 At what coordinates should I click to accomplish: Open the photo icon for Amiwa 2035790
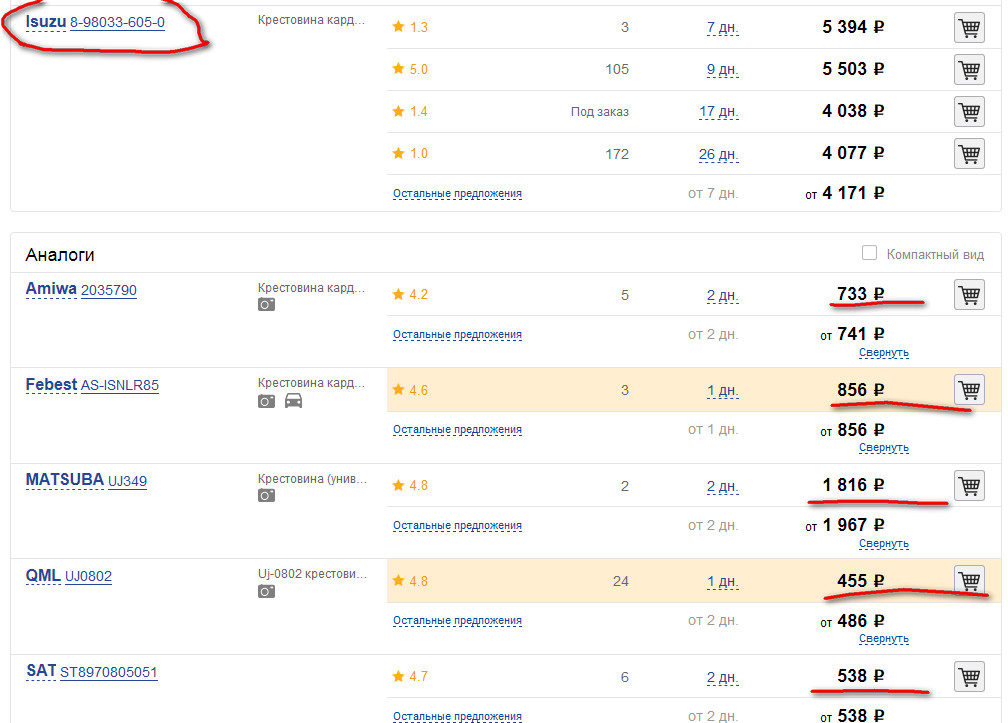tap(266, 305)
